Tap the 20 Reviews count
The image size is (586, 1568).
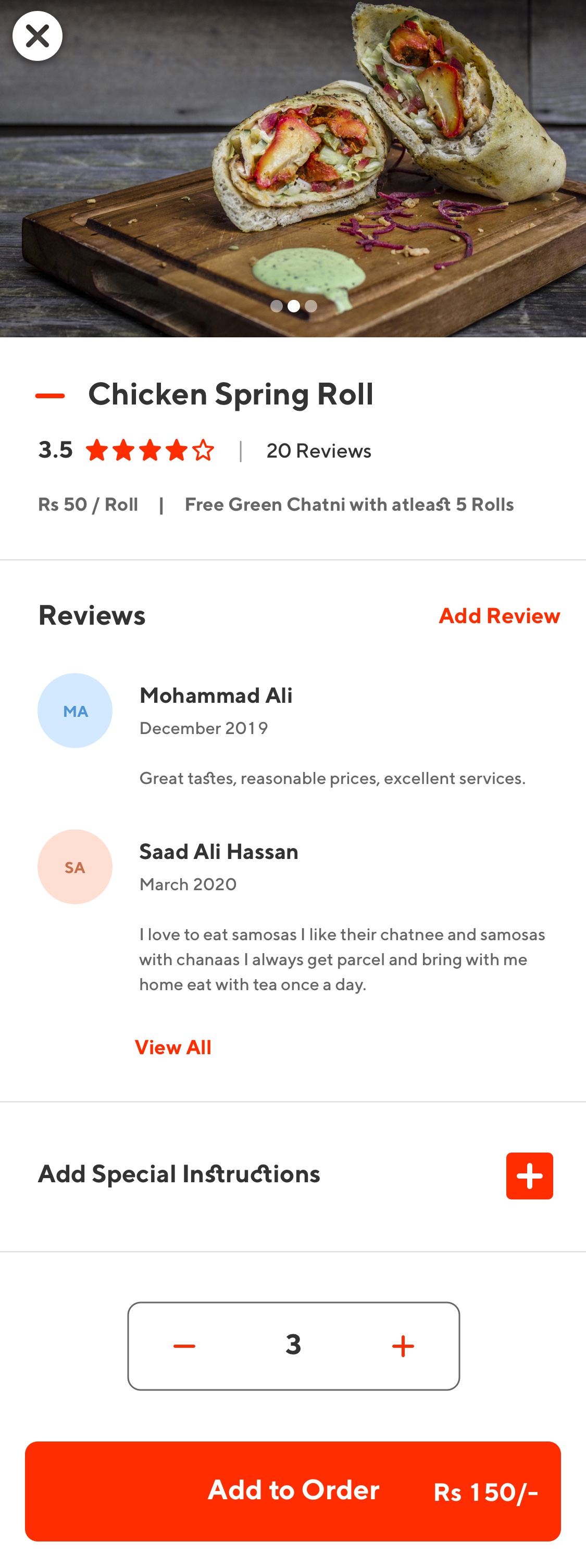tap(319, 450)
